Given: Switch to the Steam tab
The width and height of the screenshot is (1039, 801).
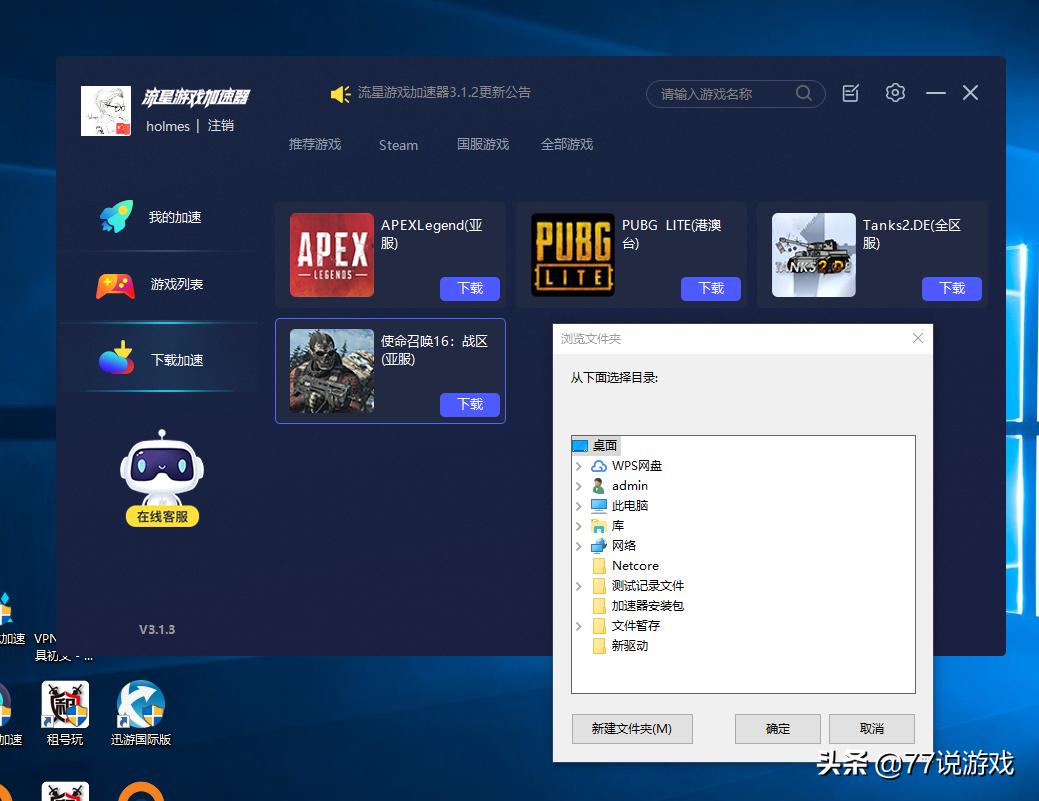Looking at the screenshot, I should click(x=398, y=145).
